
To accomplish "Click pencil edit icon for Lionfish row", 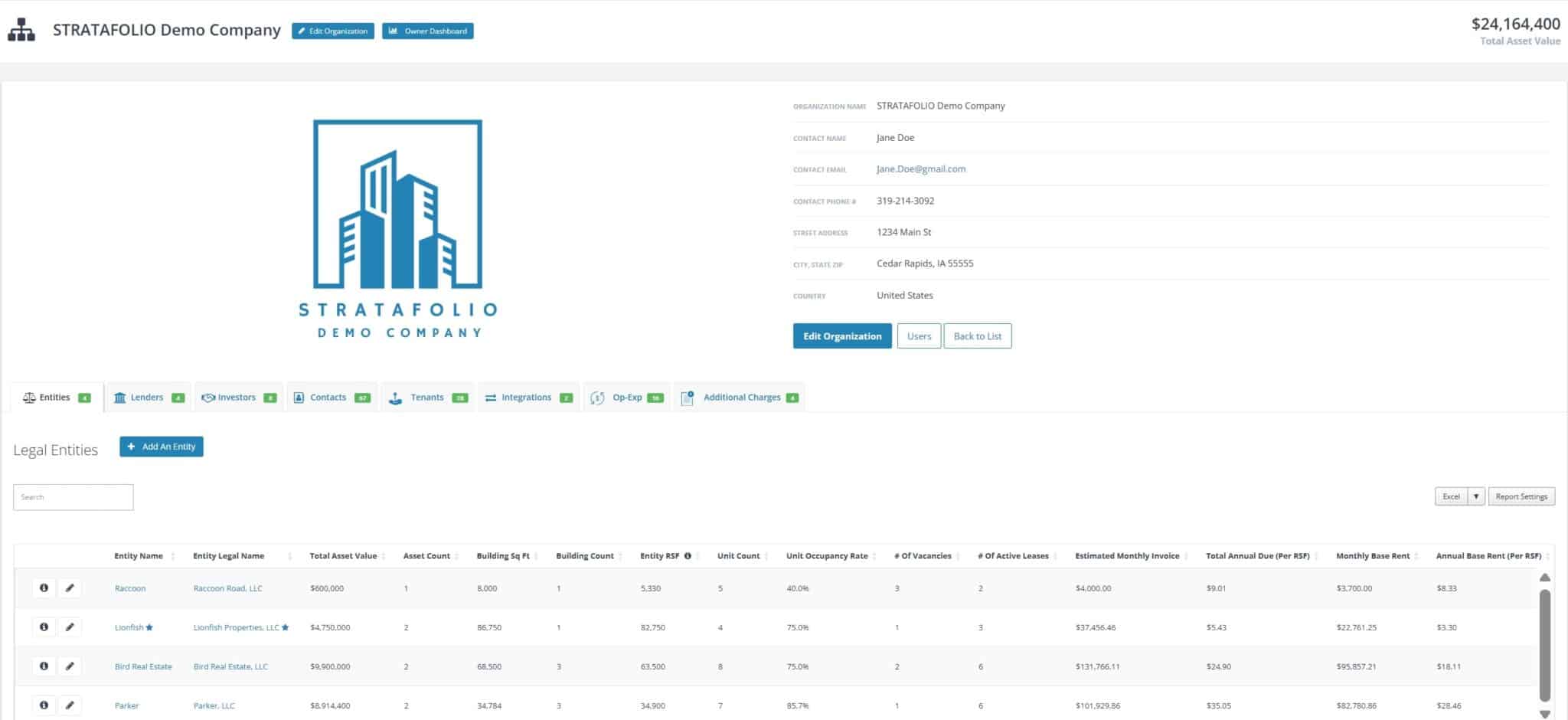I will pyautogui.click(x=70, y=627).
